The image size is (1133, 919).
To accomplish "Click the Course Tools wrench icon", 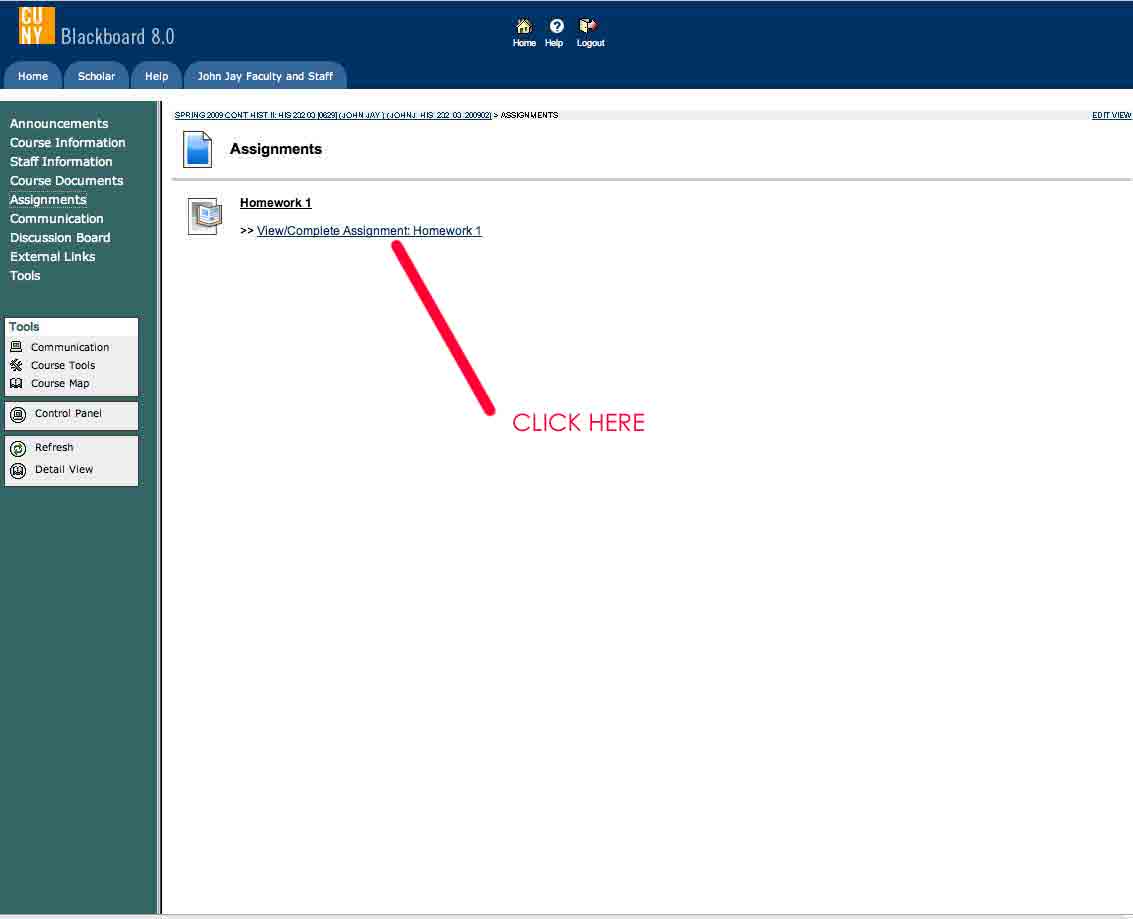I will point(16,365).
